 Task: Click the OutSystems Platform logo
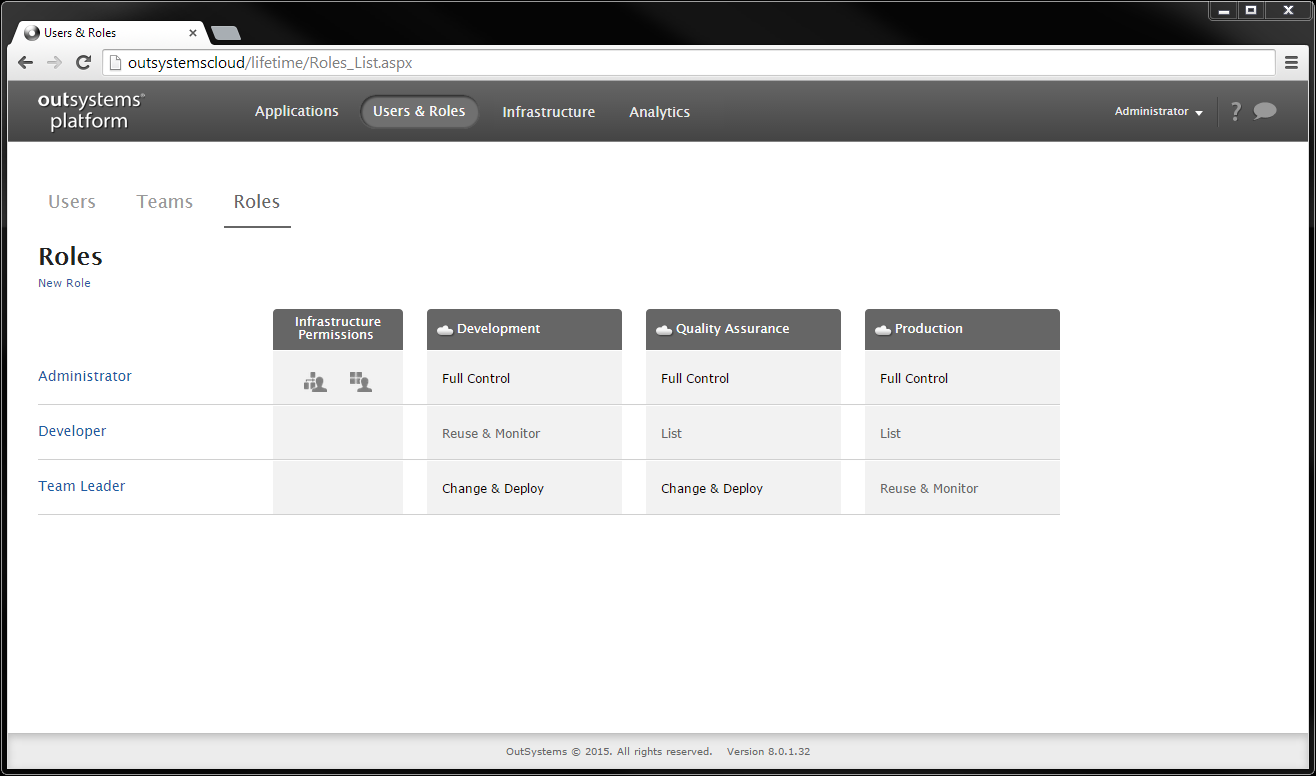[89, 112]
